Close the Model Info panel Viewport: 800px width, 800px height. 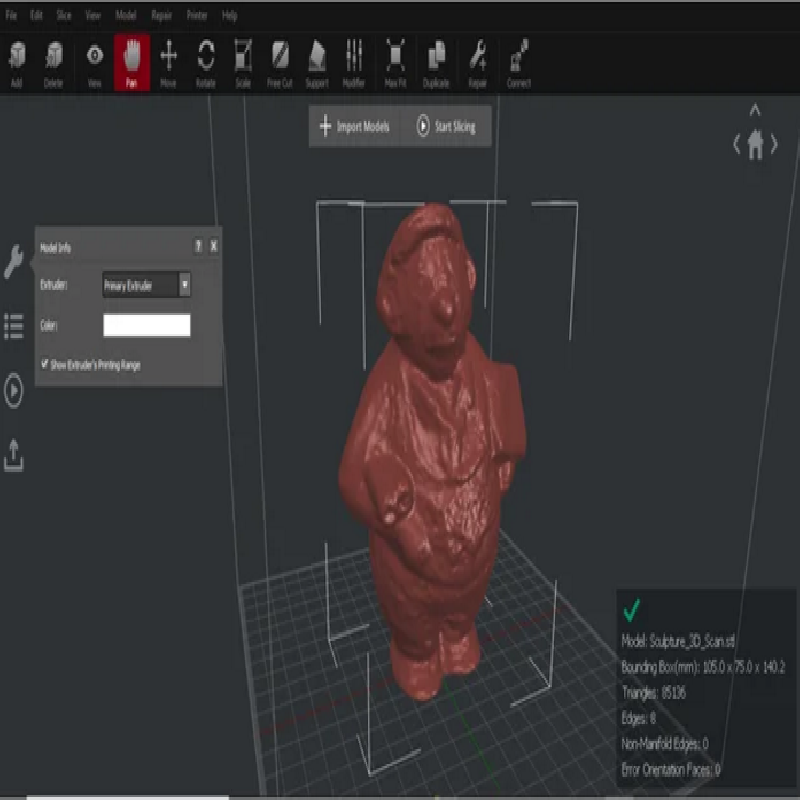[213, 246]
